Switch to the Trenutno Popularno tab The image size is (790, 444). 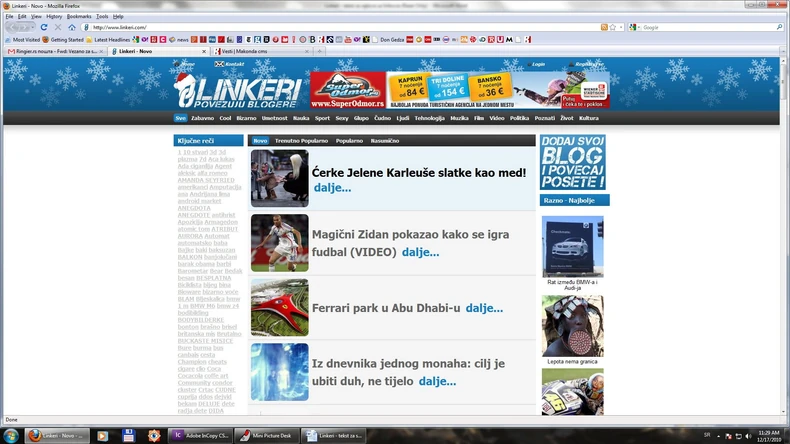coord(301,141)
